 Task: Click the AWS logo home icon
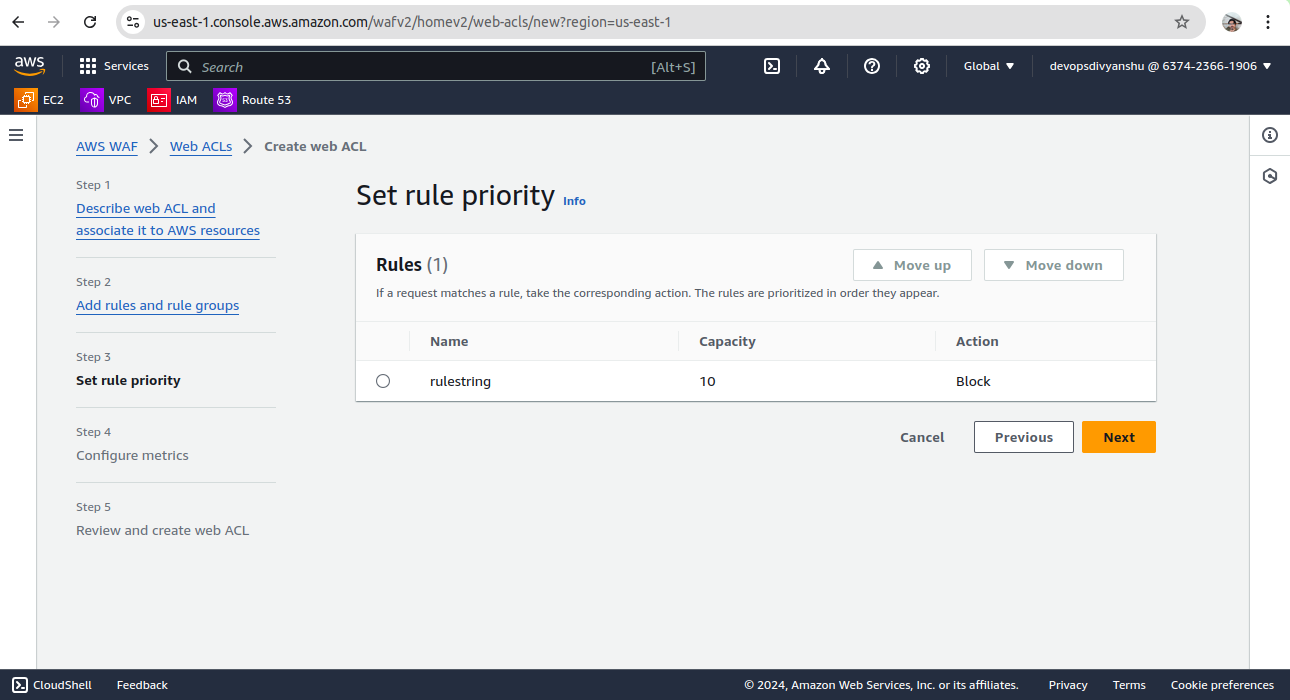(x=30, y=66)
